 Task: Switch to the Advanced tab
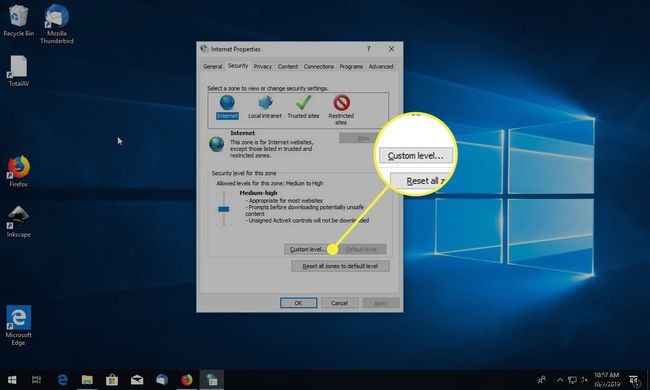click(x=381, y=66)
